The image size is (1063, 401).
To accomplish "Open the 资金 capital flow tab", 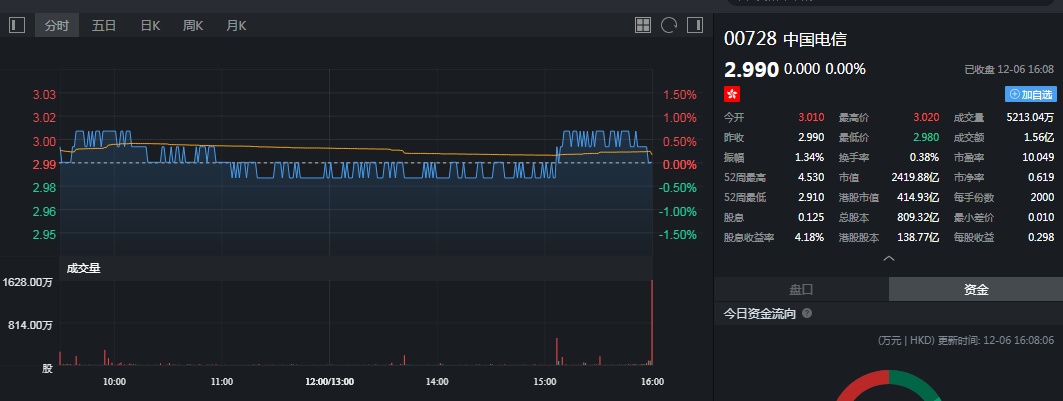I will point(975,289).
